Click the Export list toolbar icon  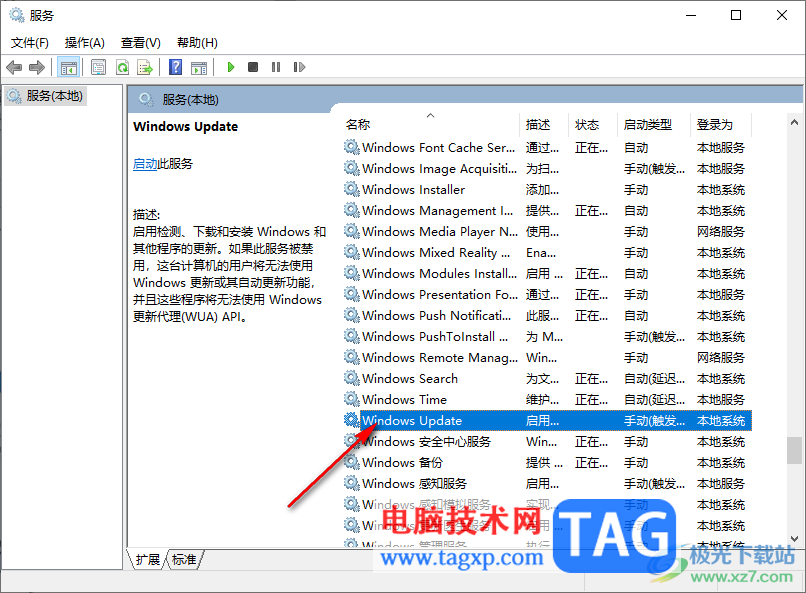tap(145, 67)
